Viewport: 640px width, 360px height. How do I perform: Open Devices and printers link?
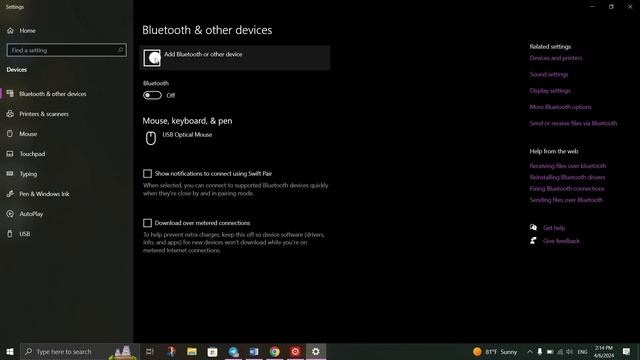556,58
